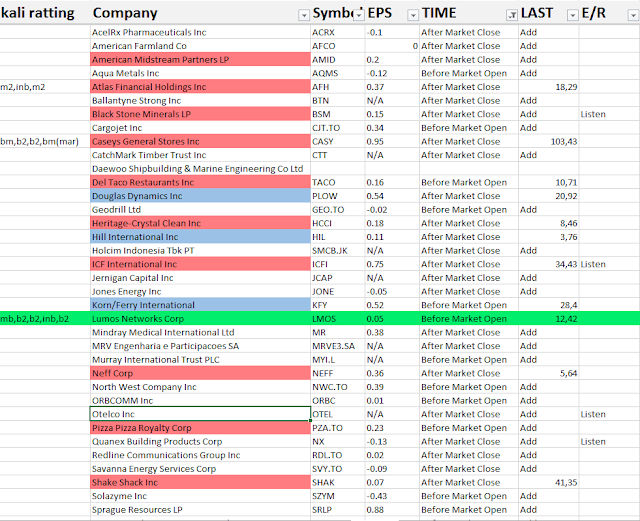Select the AcelRx Pharmaceuticals Inc cell

[x=200, y=32]
